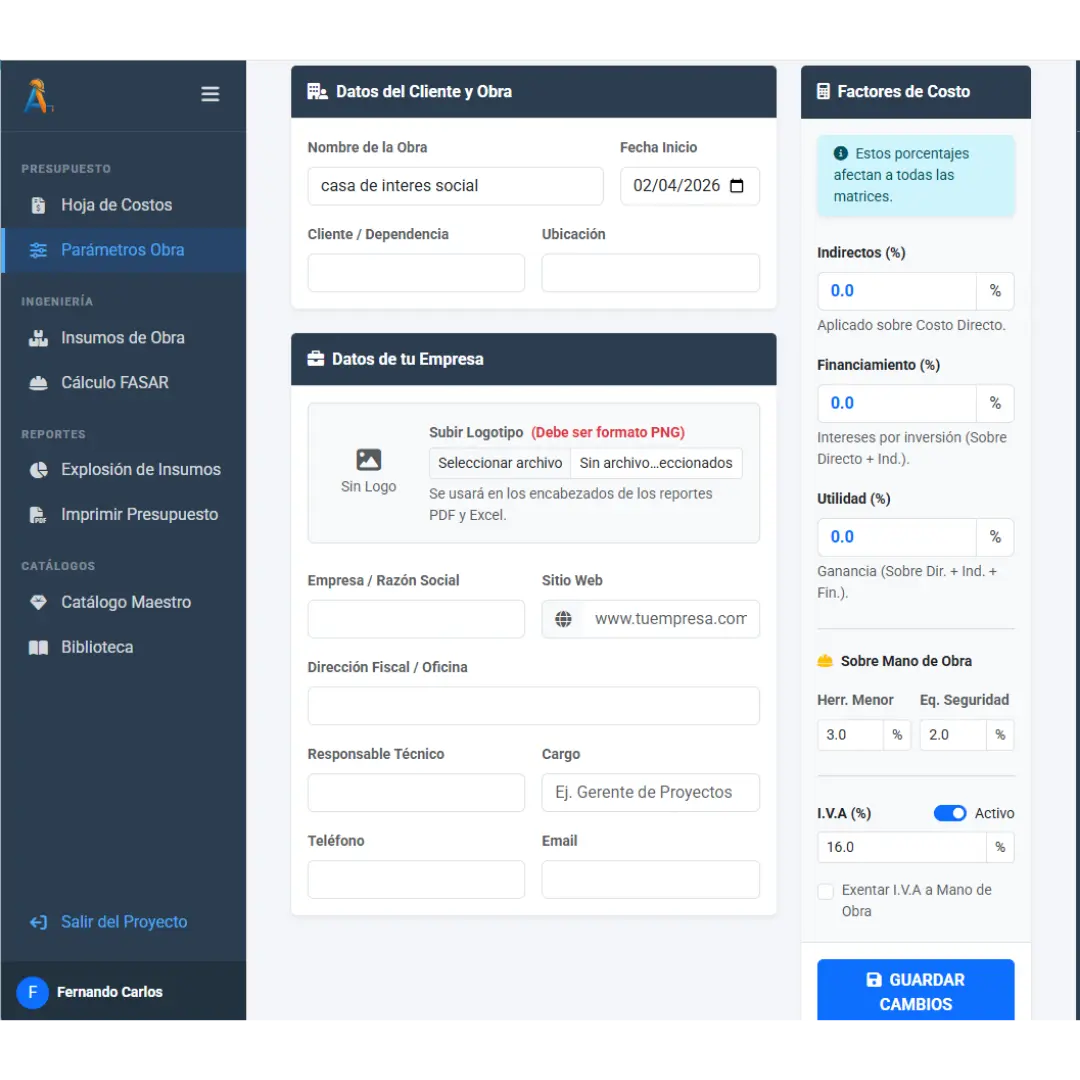Click the Financiamiento percentage field

[897, 404]
